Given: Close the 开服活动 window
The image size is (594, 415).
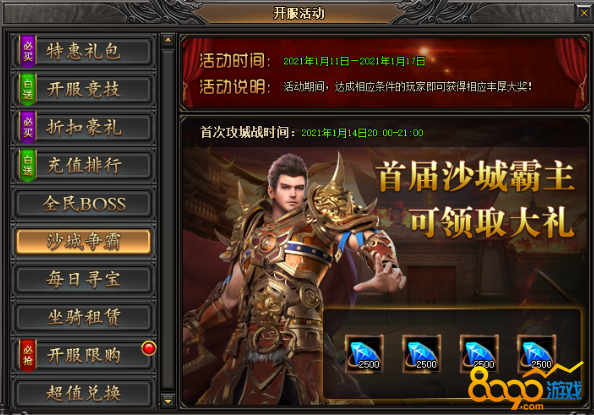Looking at the screenshot, I should [583, 13].
